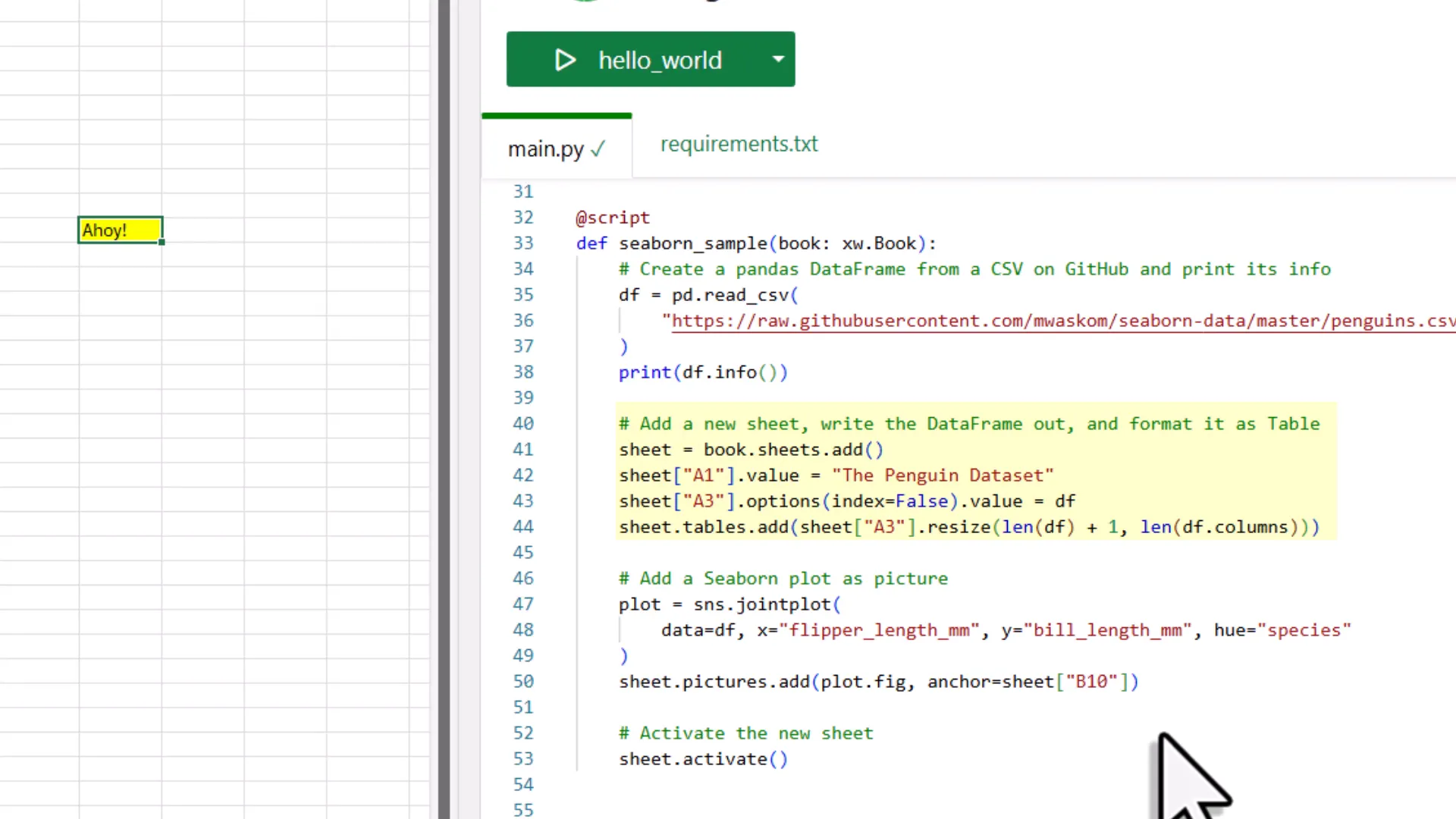Click the fill handle of Ahoy! cell

[162, 242]
